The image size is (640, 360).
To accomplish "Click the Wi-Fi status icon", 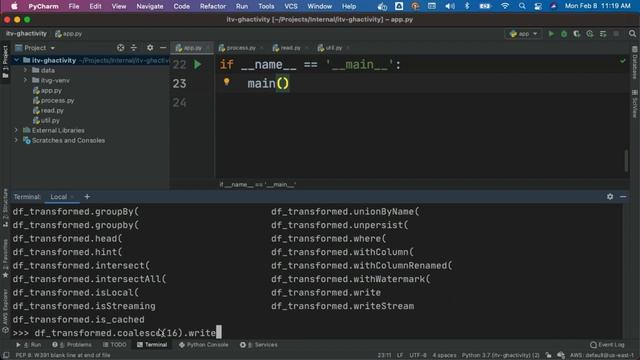I will [x=505, y=6].
